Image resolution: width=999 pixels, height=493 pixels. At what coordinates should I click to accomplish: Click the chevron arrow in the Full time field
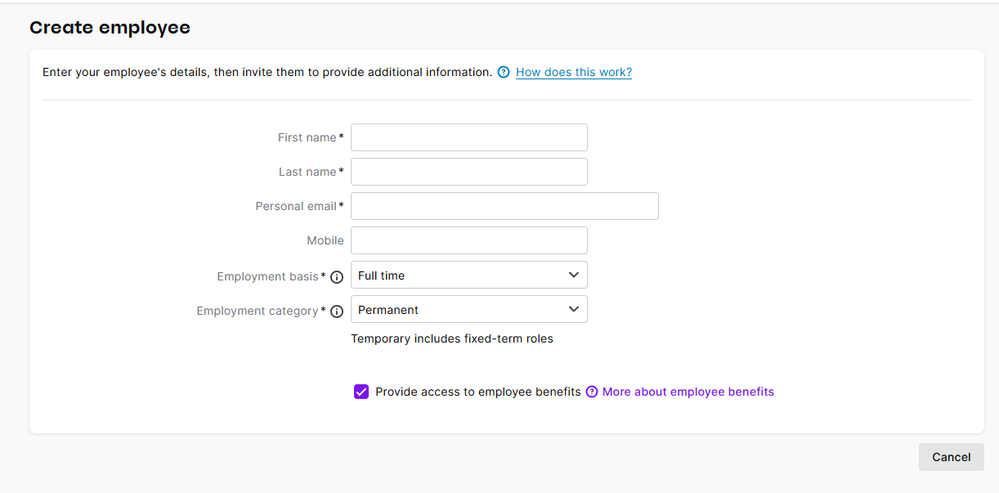point(573,275)
